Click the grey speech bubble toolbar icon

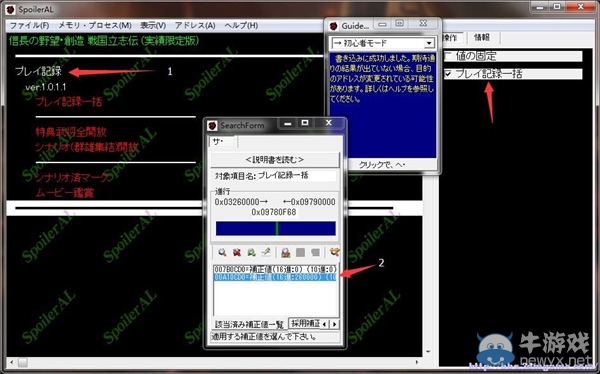coord(315,252)
